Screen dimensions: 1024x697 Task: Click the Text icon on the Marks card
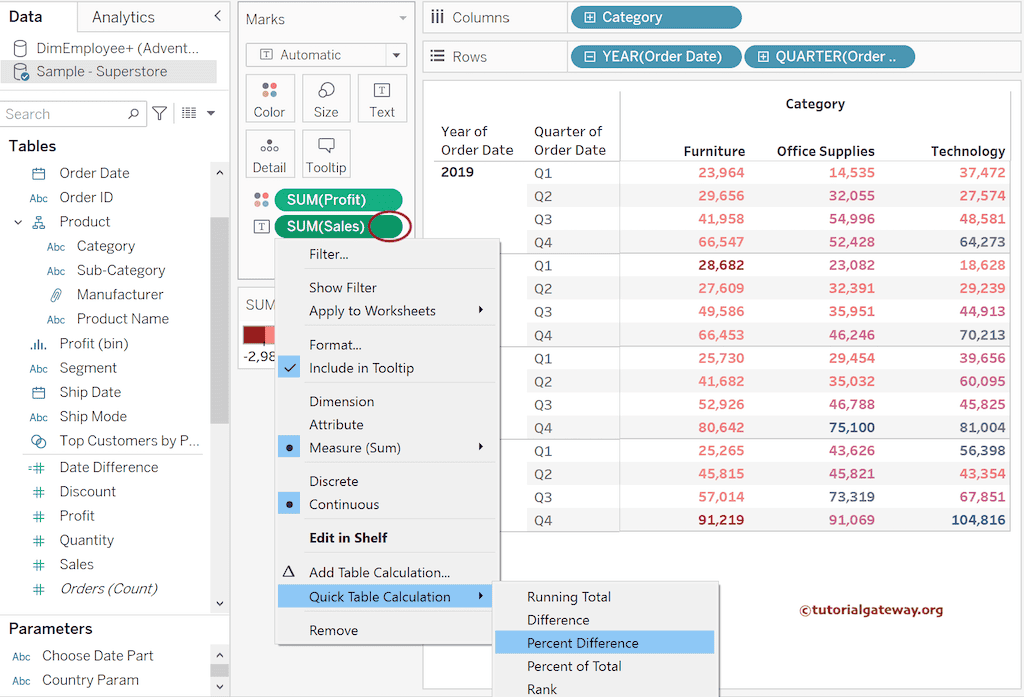pos(382,98)
